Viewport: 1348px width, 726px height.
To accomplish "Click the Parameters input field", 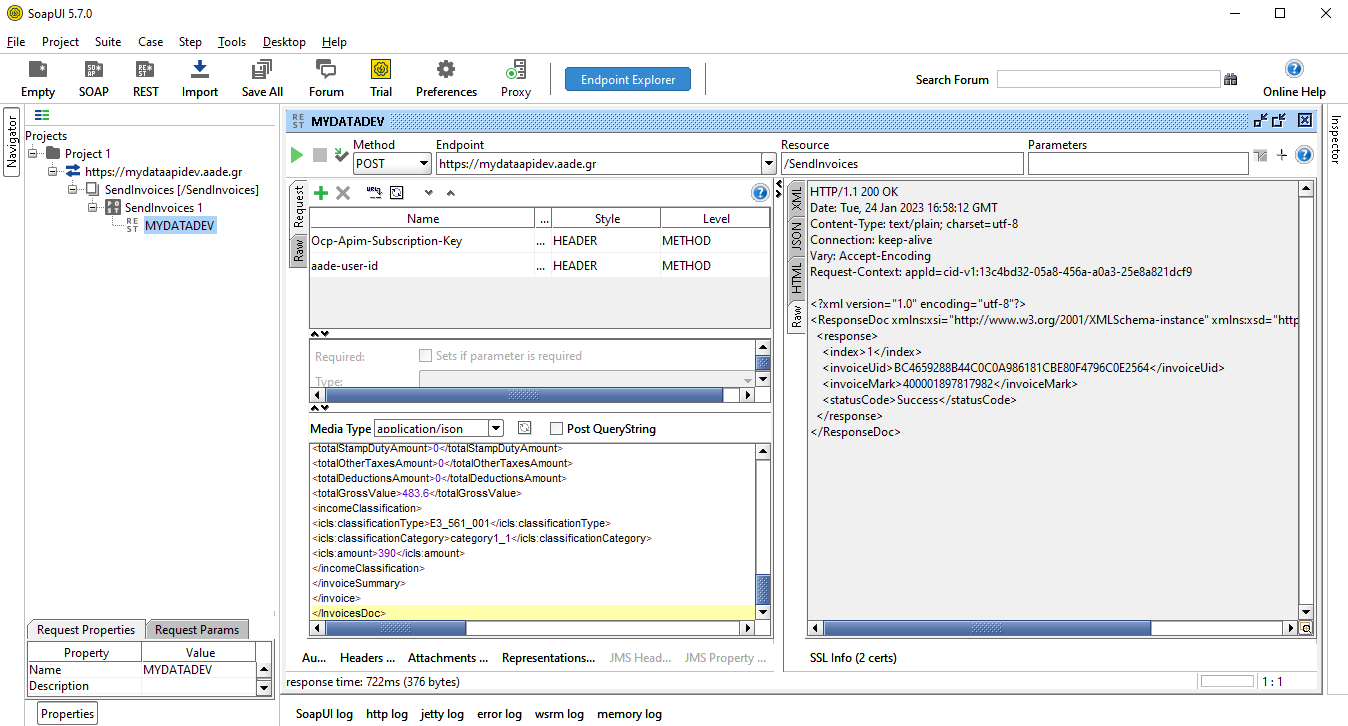I will click(x=1138, y=164).
